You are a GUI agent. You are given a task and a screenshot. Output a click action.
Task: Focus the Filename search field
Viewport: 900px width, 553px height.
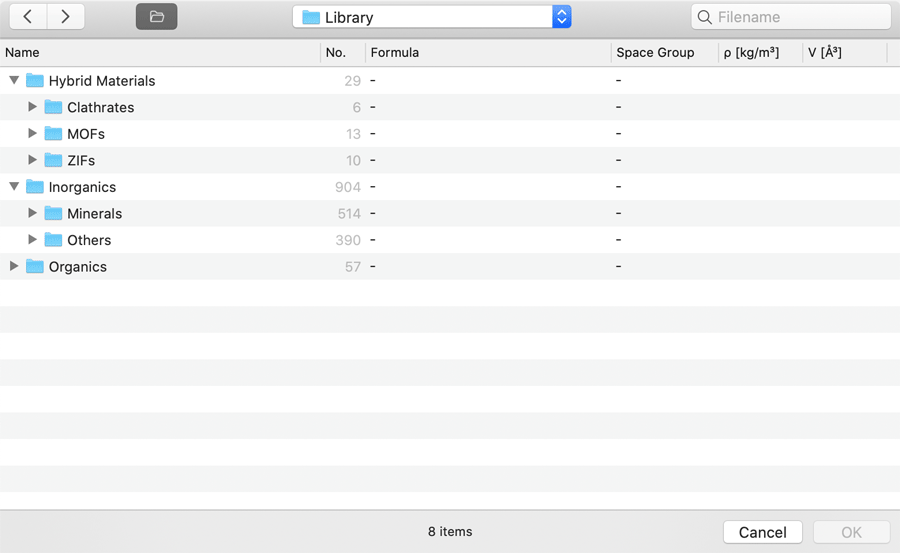(800, 17)
